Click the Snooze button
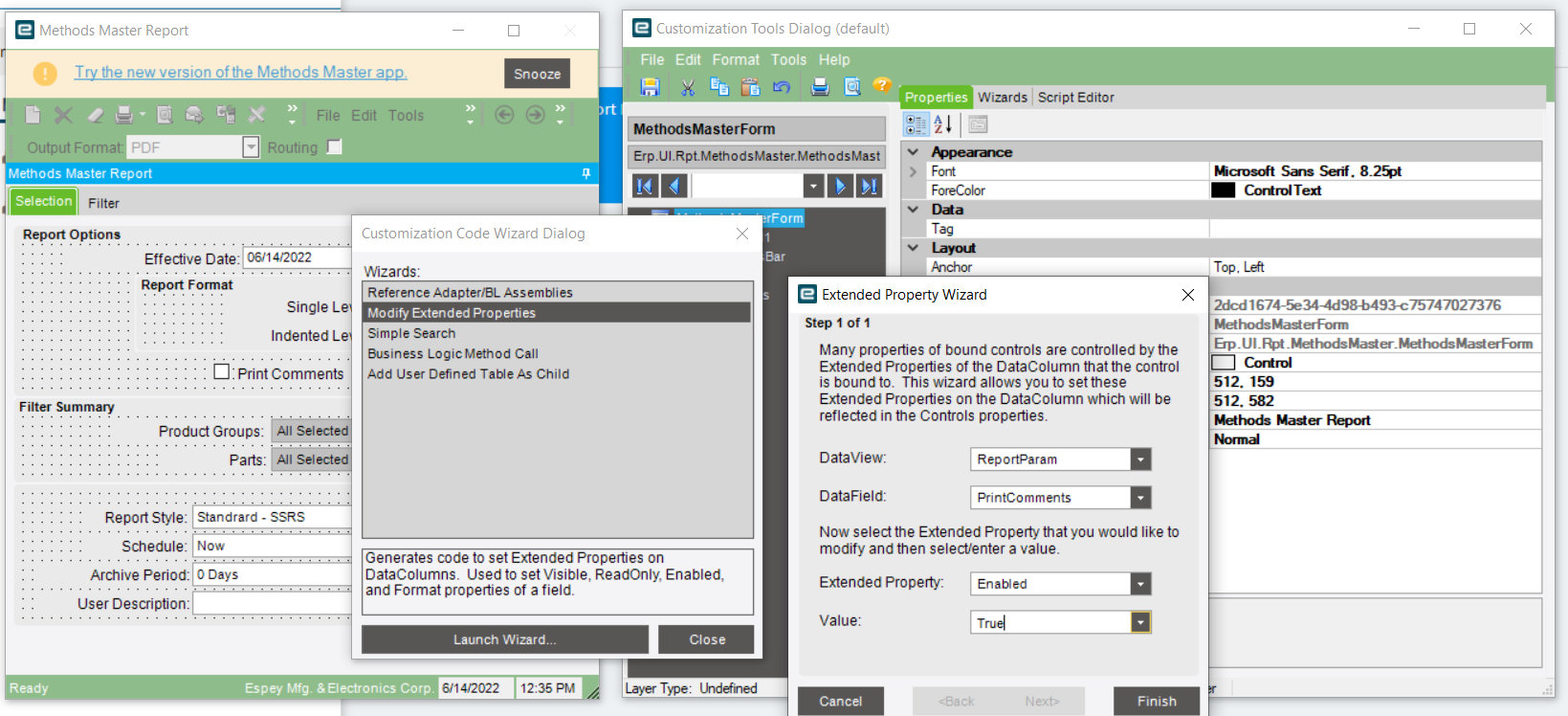Screen dimensions: 1568x716 (537, 74)
